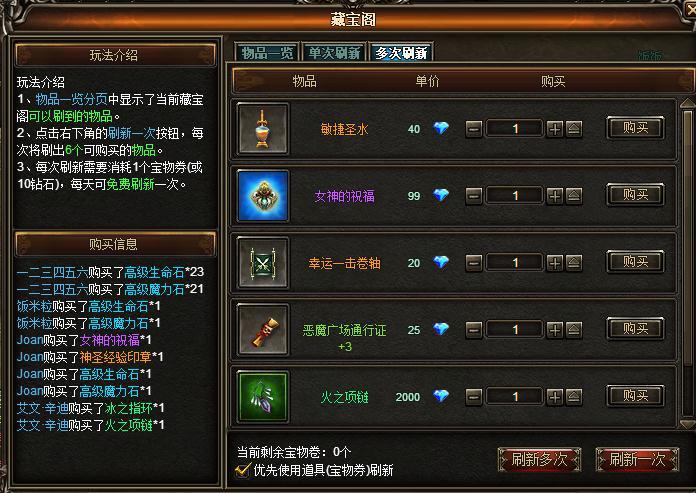Image resolution: width=696 pixels, height=493 pixels.
Task: Switch to the 物品一览 tab
Action: (267, 53)
